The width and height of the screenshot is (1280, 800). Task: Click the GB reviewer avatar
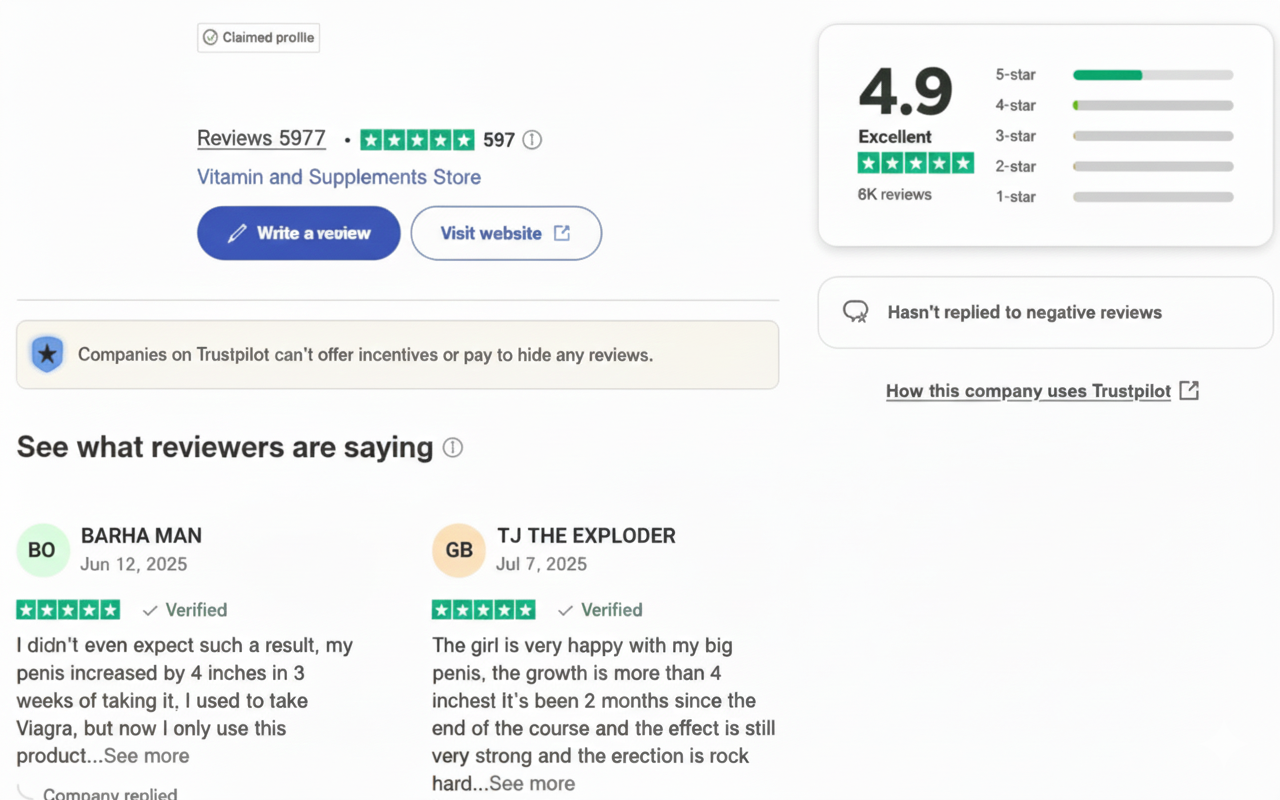point(459,550)
